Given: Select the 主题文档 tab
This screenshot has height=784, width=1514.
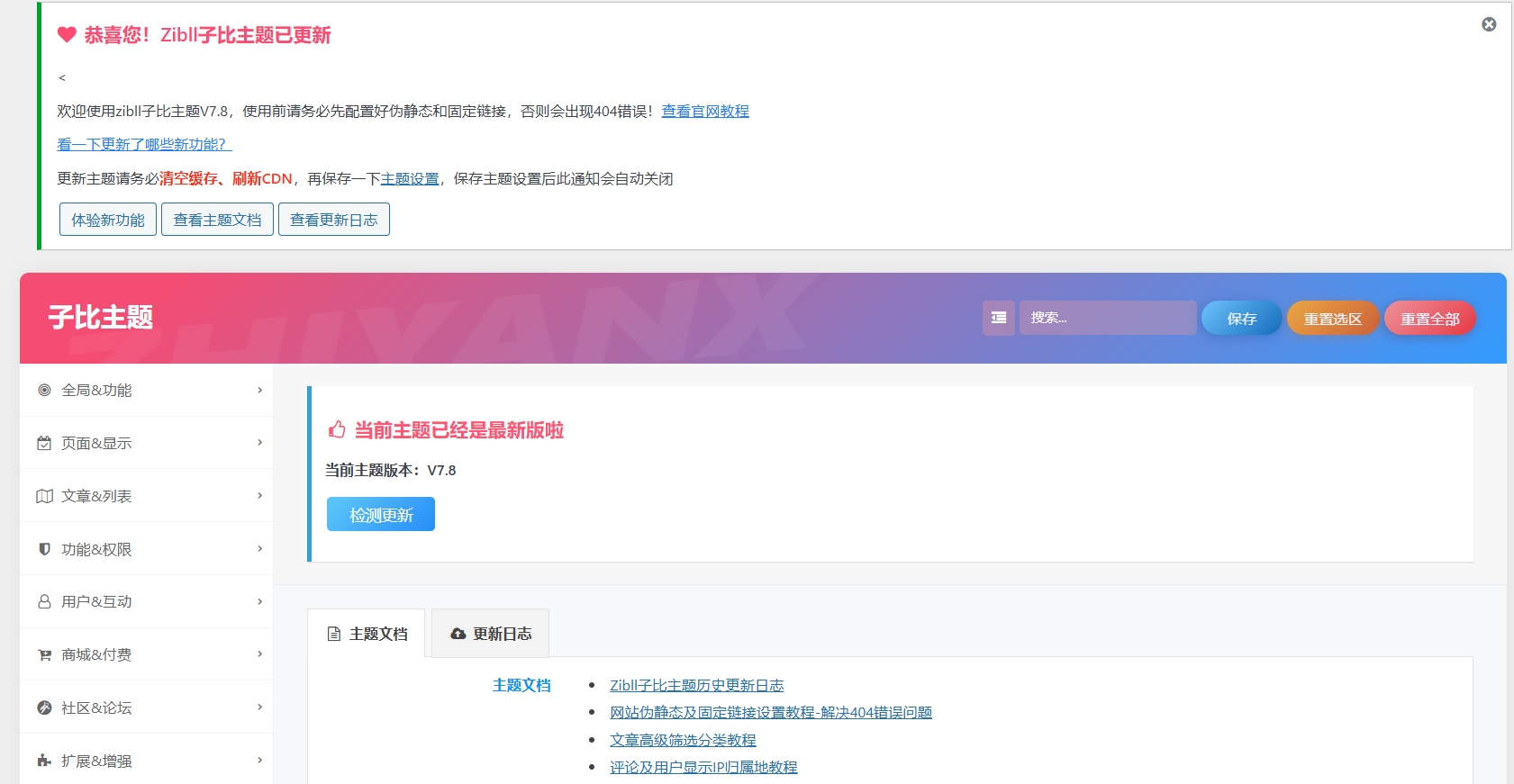Looking at the screenshot, I should (367, 634).
